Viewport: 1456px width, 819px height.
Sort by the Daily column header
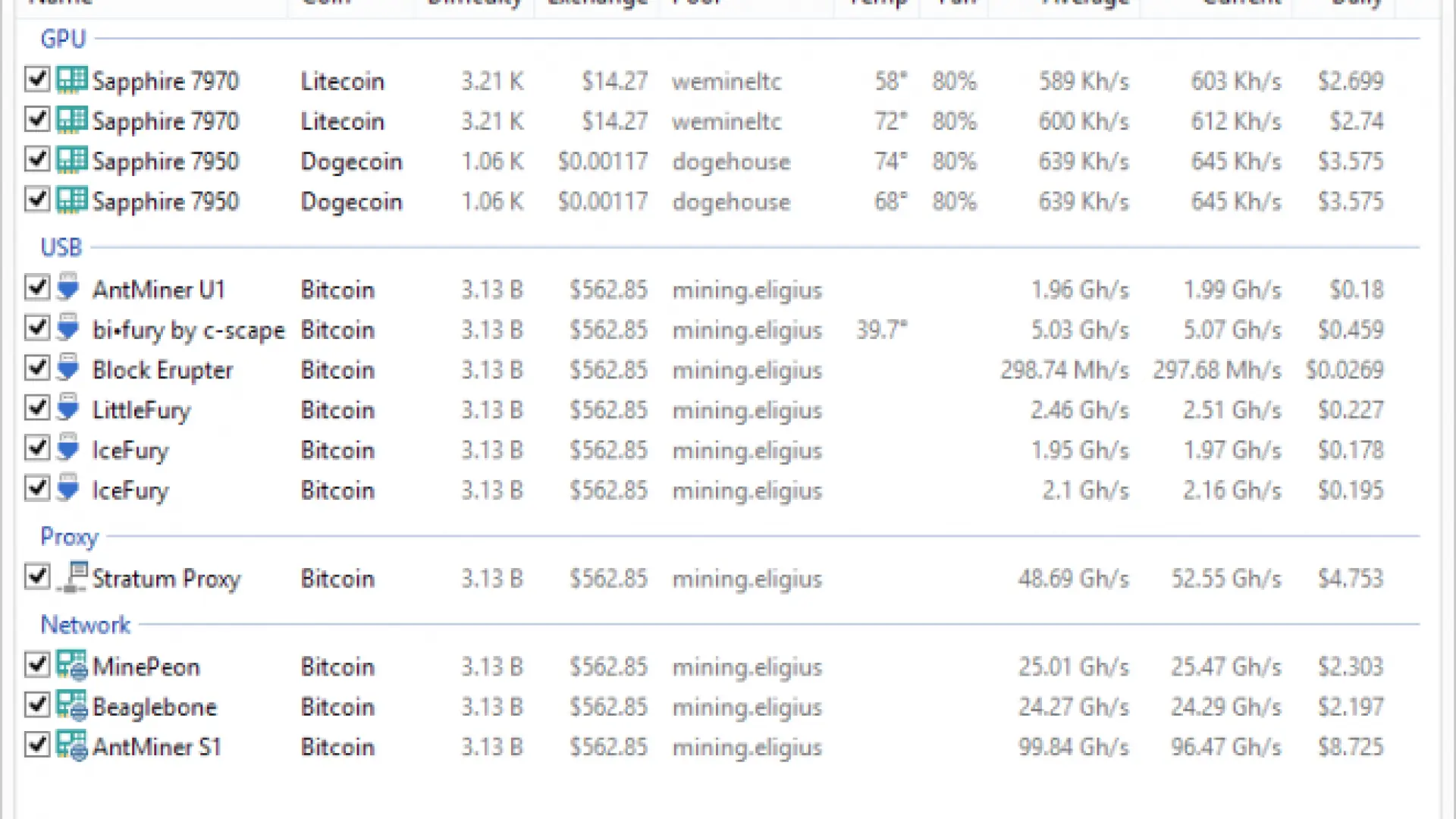coord(1356,4)
